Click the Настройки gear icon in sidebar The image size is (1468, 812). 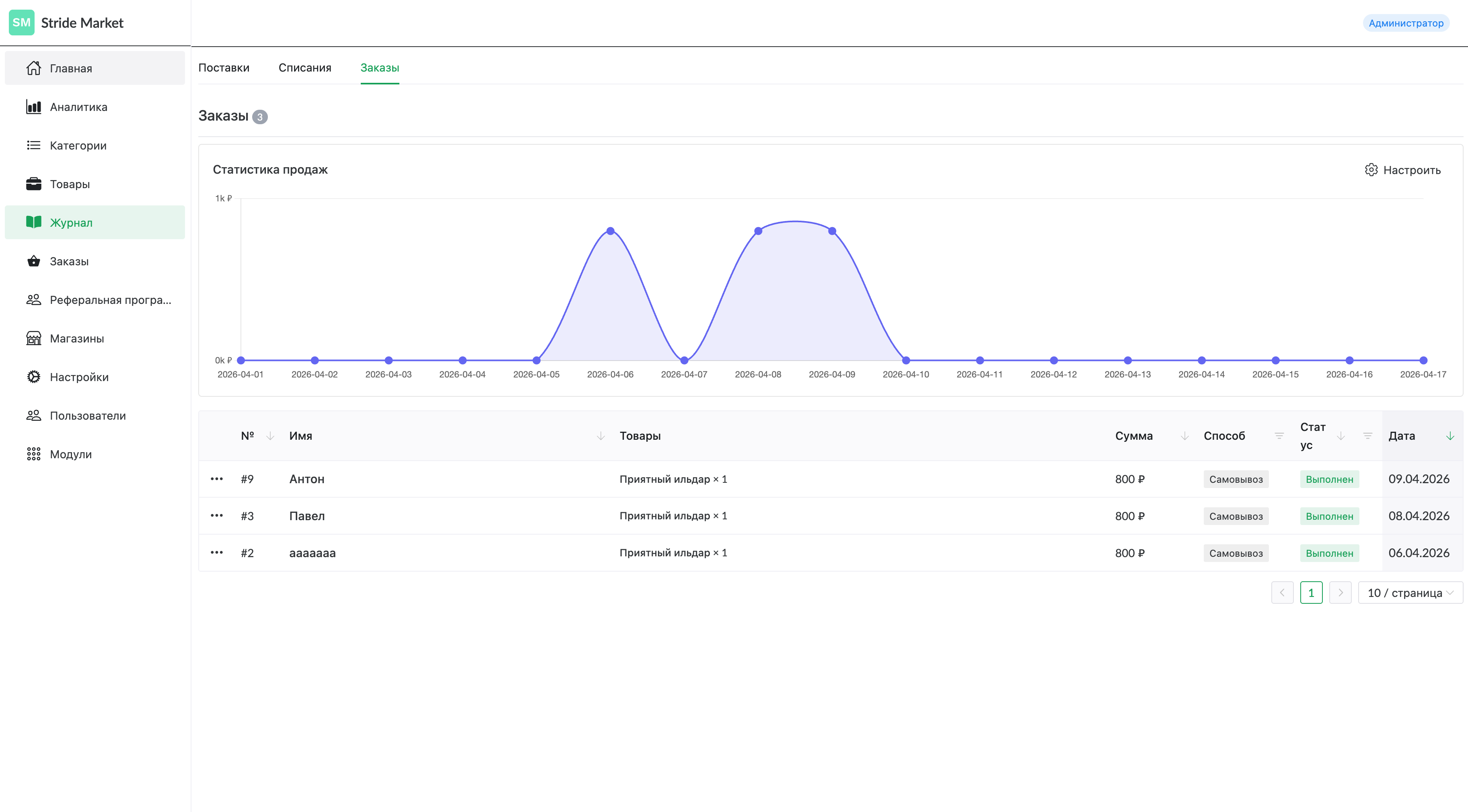[x=34, y=377]
